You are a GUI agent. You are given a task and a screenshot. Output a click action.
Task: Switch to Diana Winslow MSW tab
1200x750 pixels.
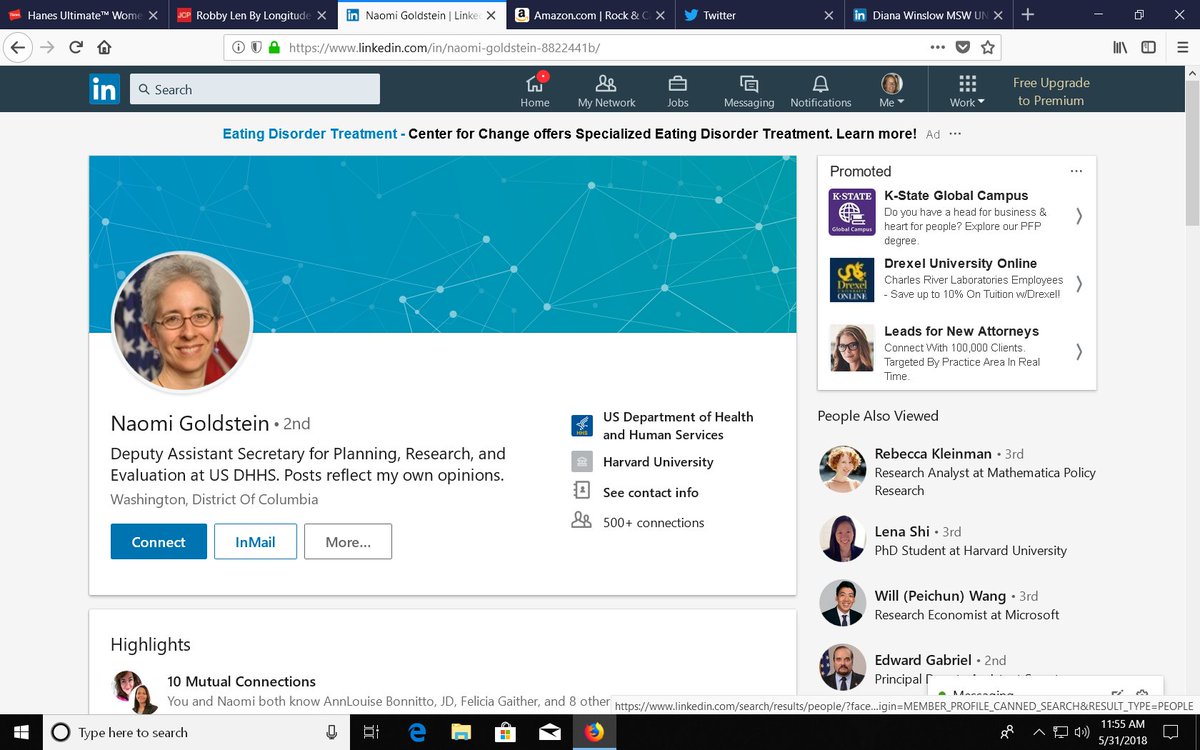pos(928,15)
